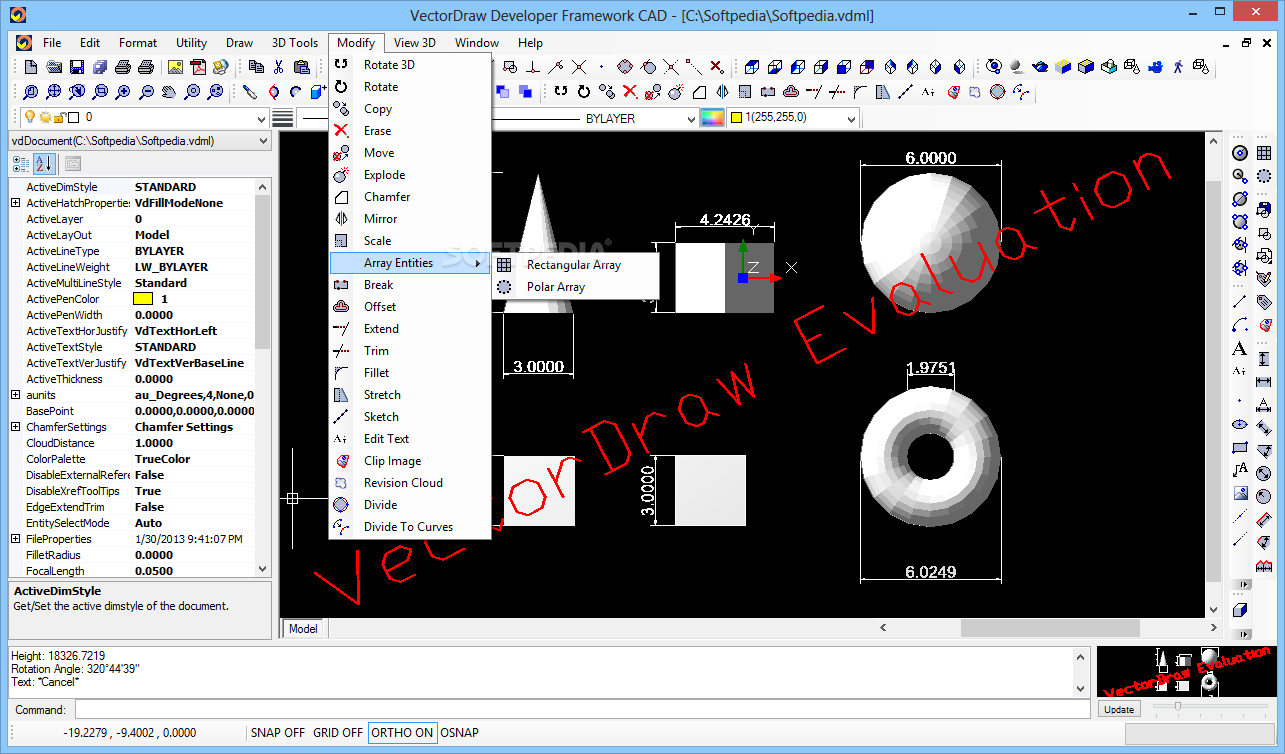Select the large A text tool
1285x754 pixels.
pyautogui.click(x=1240, y=349)
